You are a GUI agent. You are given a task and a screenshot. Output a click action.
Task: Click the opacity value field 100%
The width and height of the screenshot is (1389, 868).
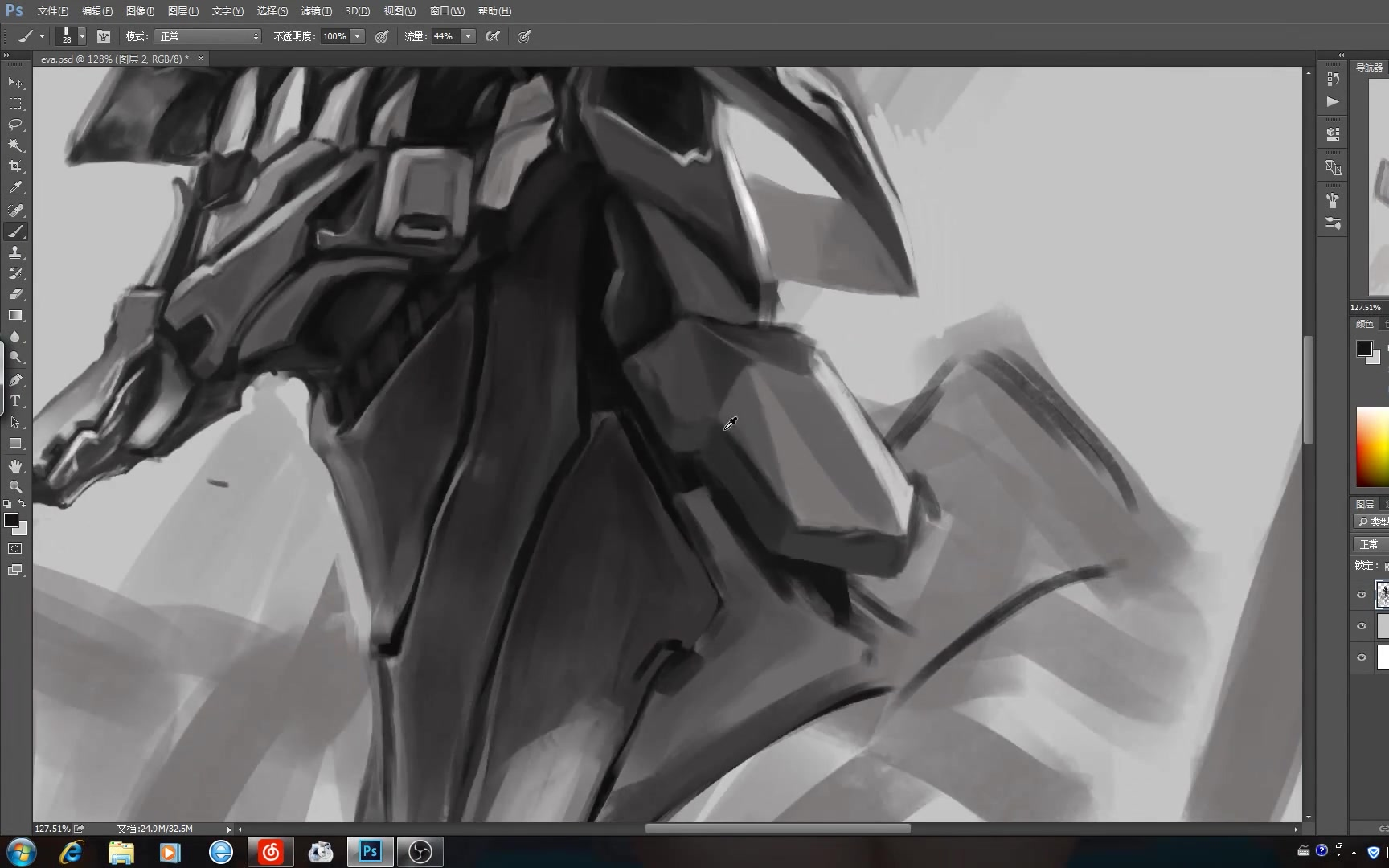click(x=334, y=36)
